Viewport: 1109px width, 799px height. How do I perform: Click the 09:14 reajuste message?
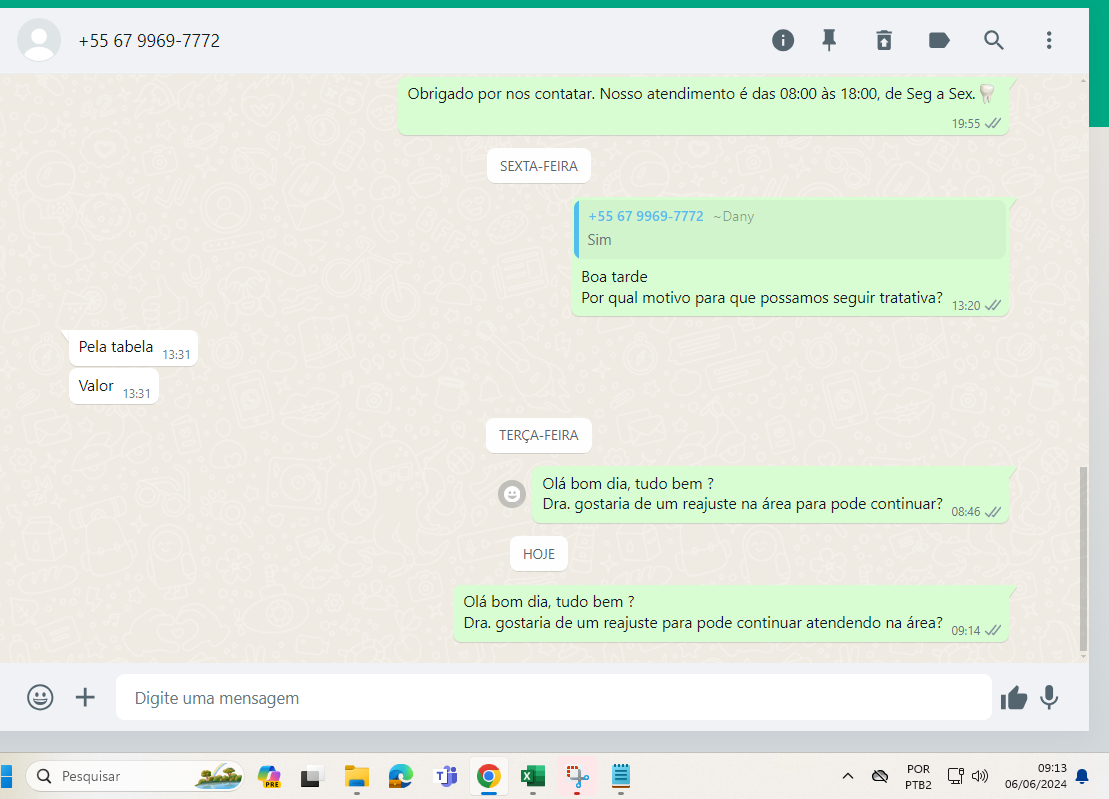[x=731, y=613]
